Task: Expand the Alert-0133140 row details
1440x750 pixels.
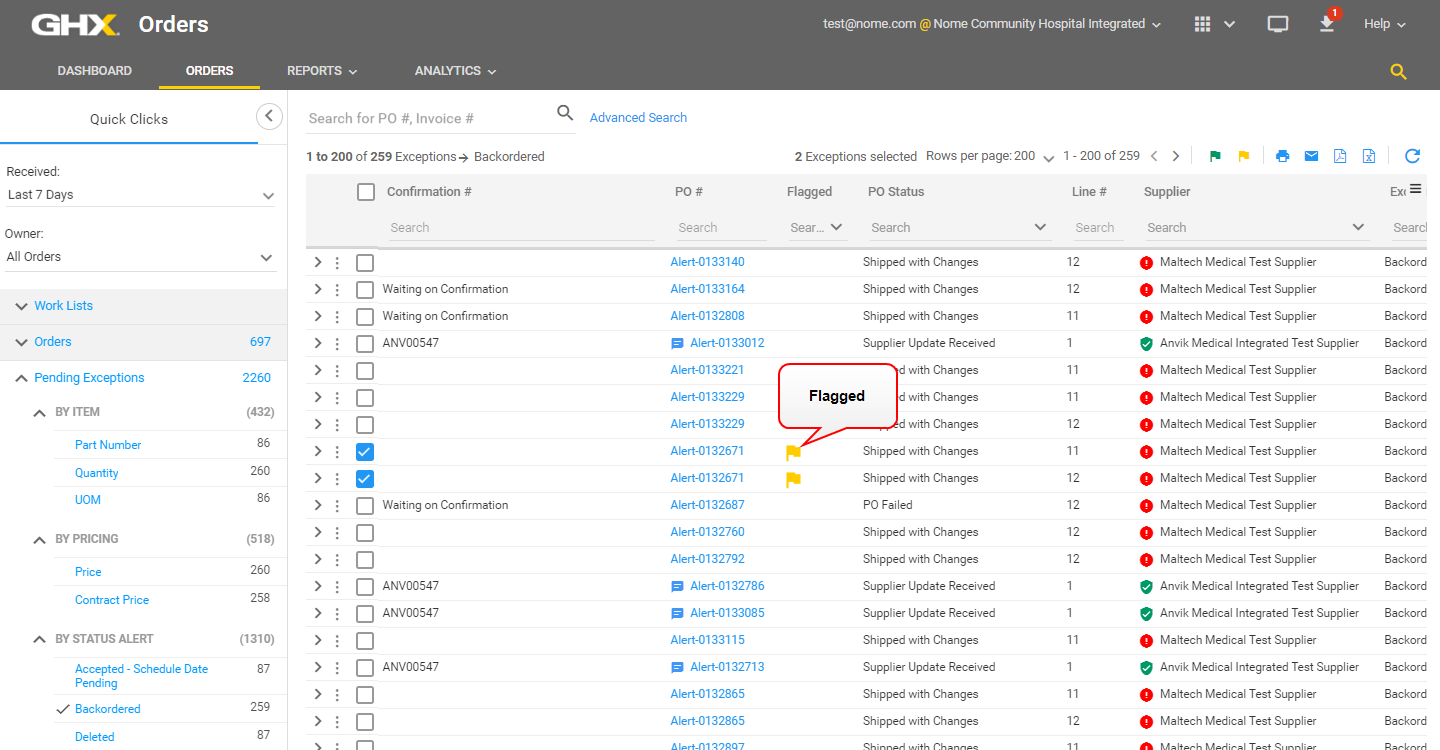Action: click(x=317, y=262)
